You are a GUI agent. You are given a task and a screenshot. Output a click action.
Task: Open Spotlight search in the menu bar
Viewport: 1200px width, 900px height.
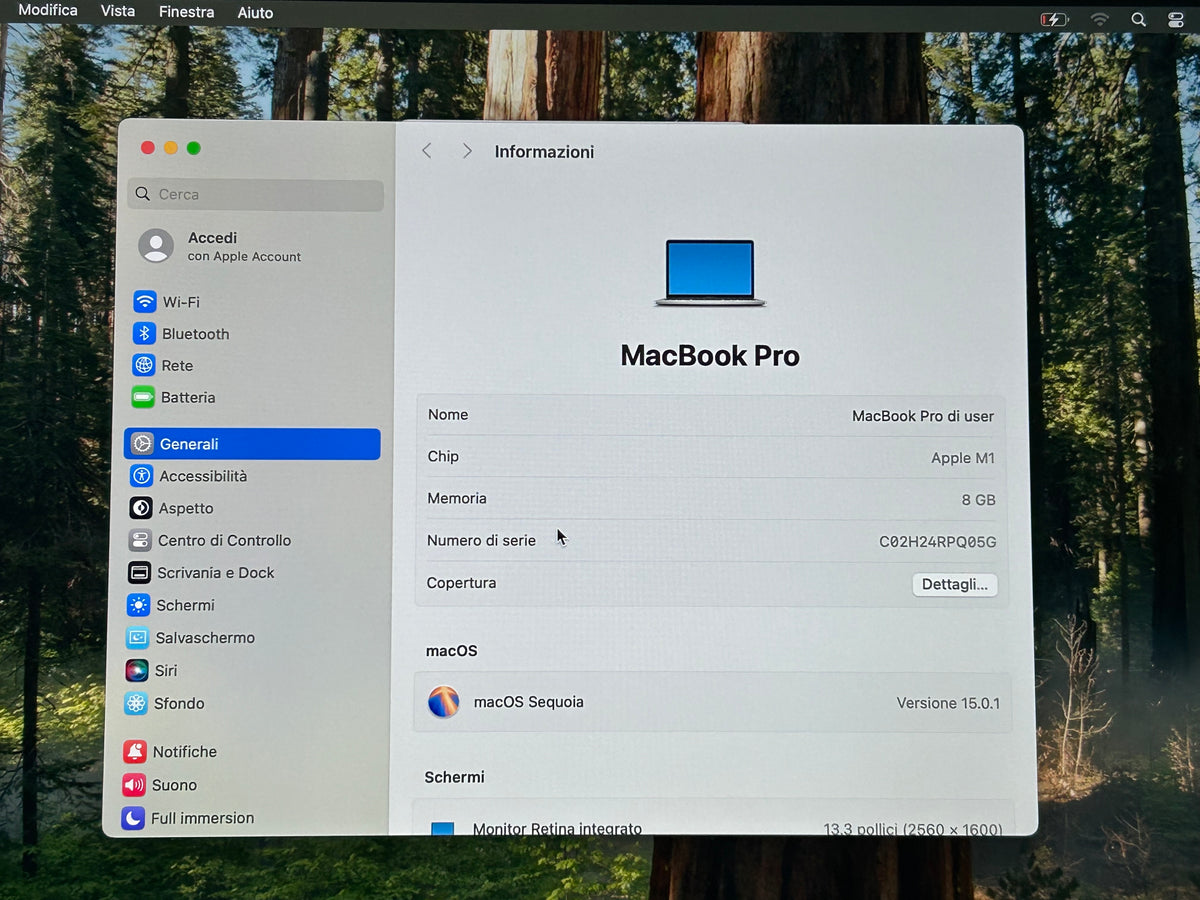[1138, 19]
